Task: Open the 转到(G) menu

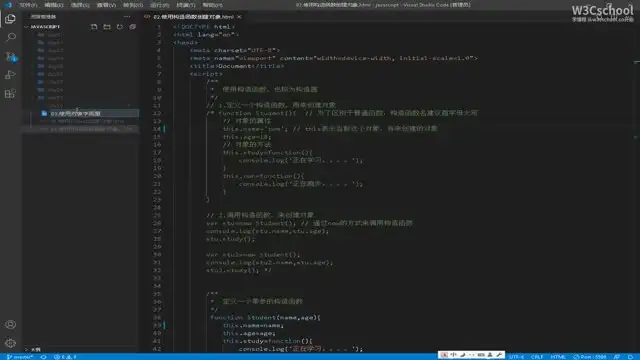Action: (133, 5)
